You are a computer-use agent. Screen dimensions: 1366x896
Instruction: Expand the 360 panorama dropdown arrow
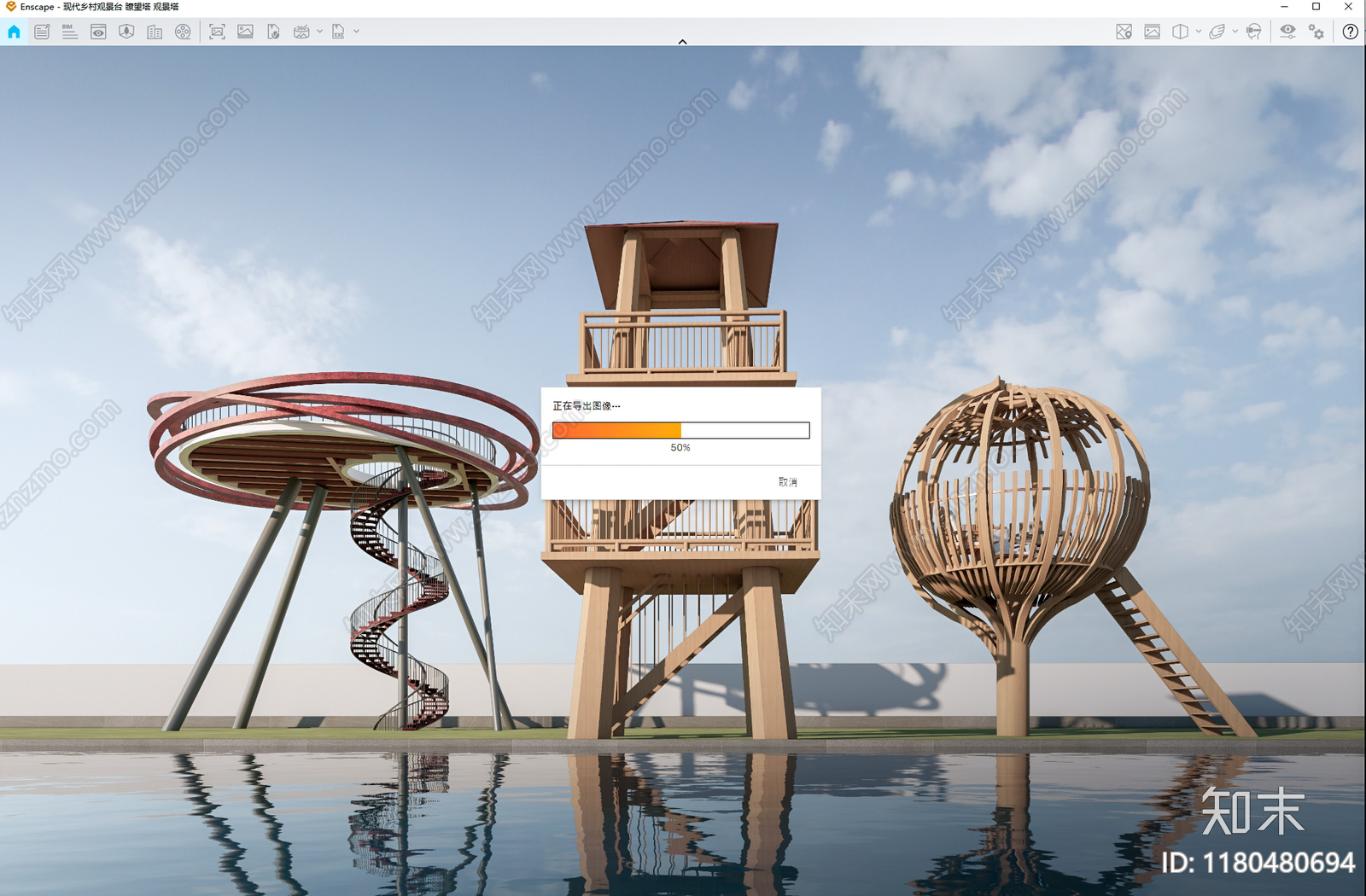(320, 32)
